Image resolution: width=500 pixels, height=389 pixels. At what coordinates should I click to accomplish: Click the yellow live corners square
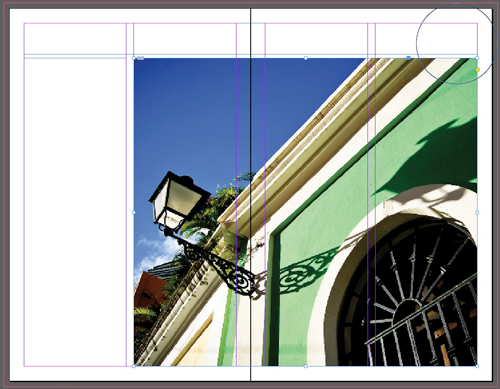coord(477,70)
